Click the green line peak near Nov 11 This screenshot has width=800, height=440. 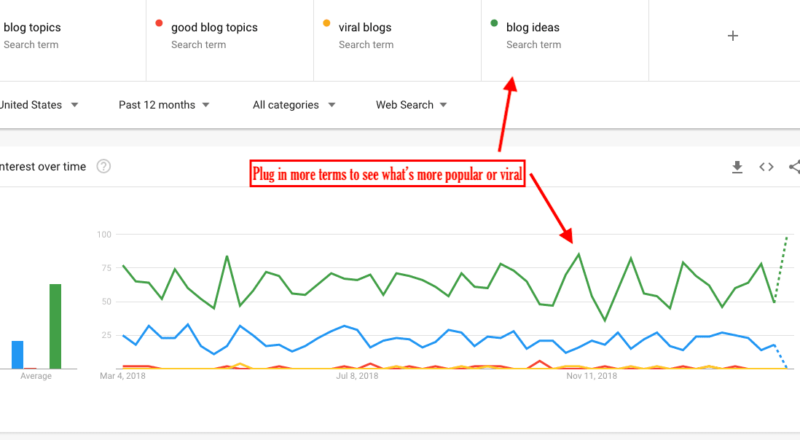click(x=579, y=254)
